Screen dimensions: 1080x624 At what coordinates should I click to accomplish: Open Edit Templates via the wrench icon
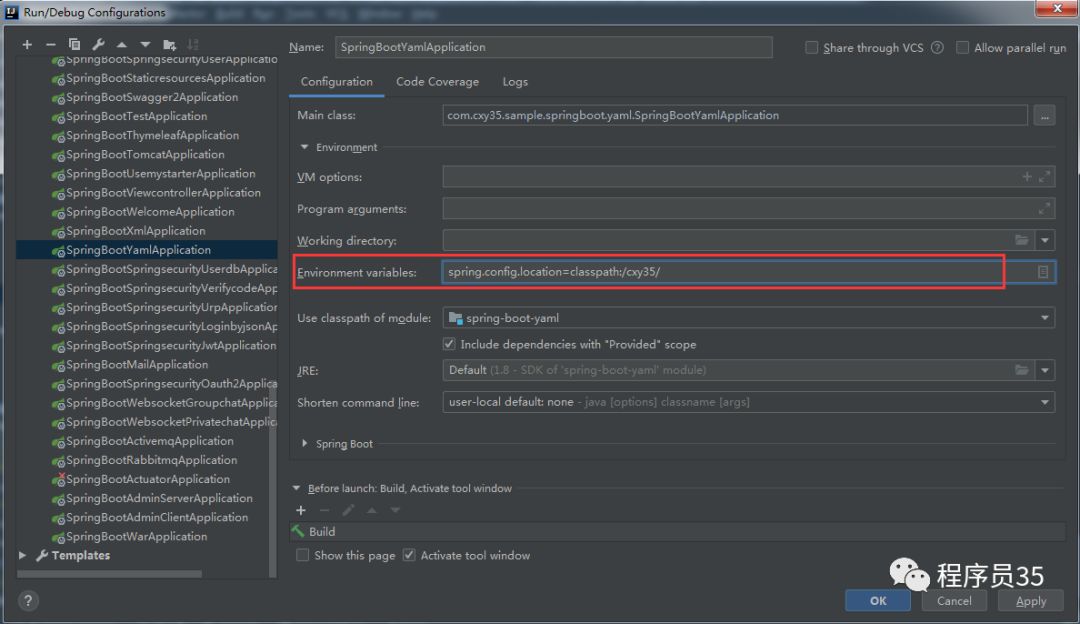pos(99,44)
